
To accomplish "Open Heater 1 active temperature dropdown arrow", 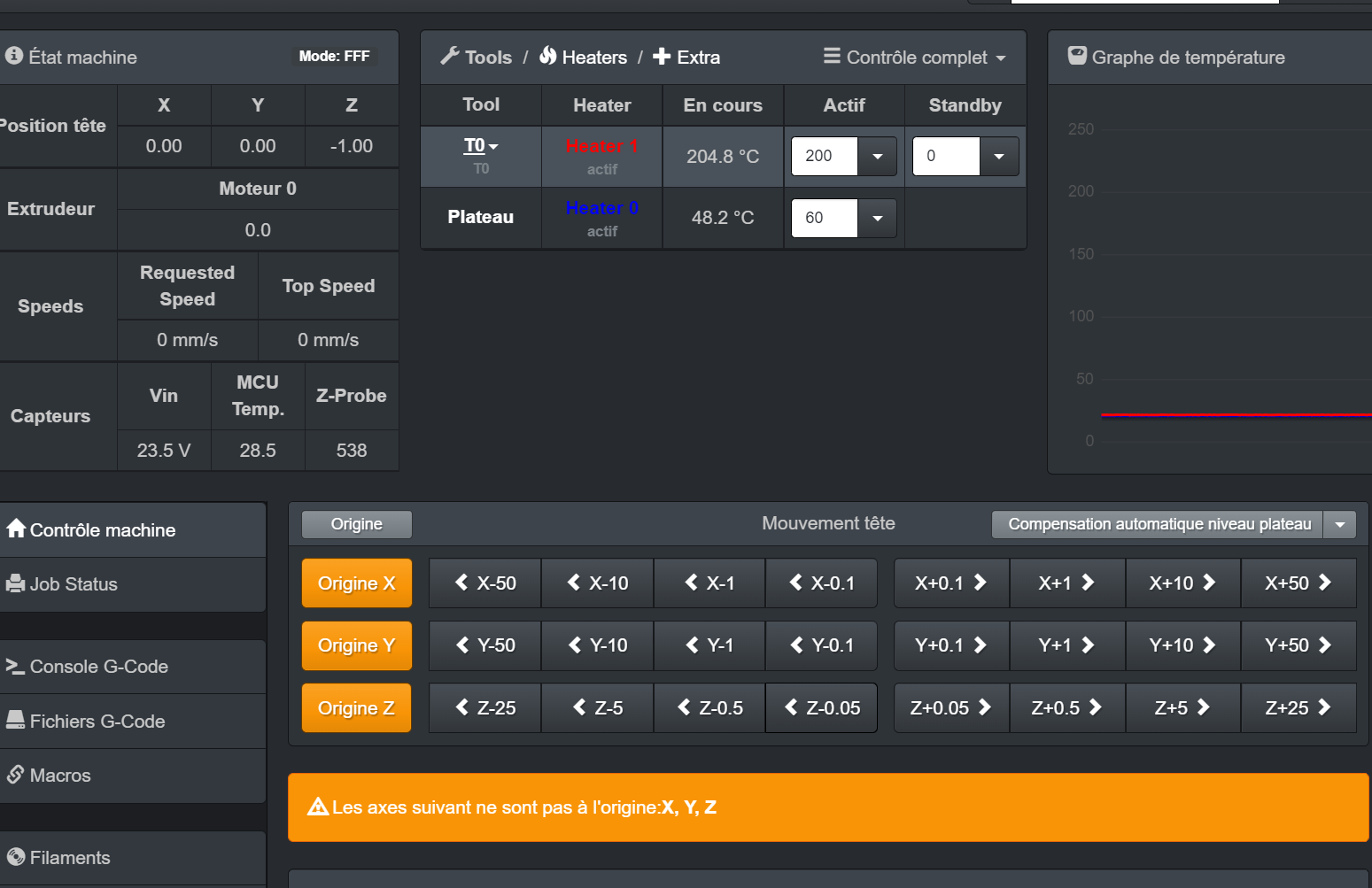I will (x=878, y=156).
